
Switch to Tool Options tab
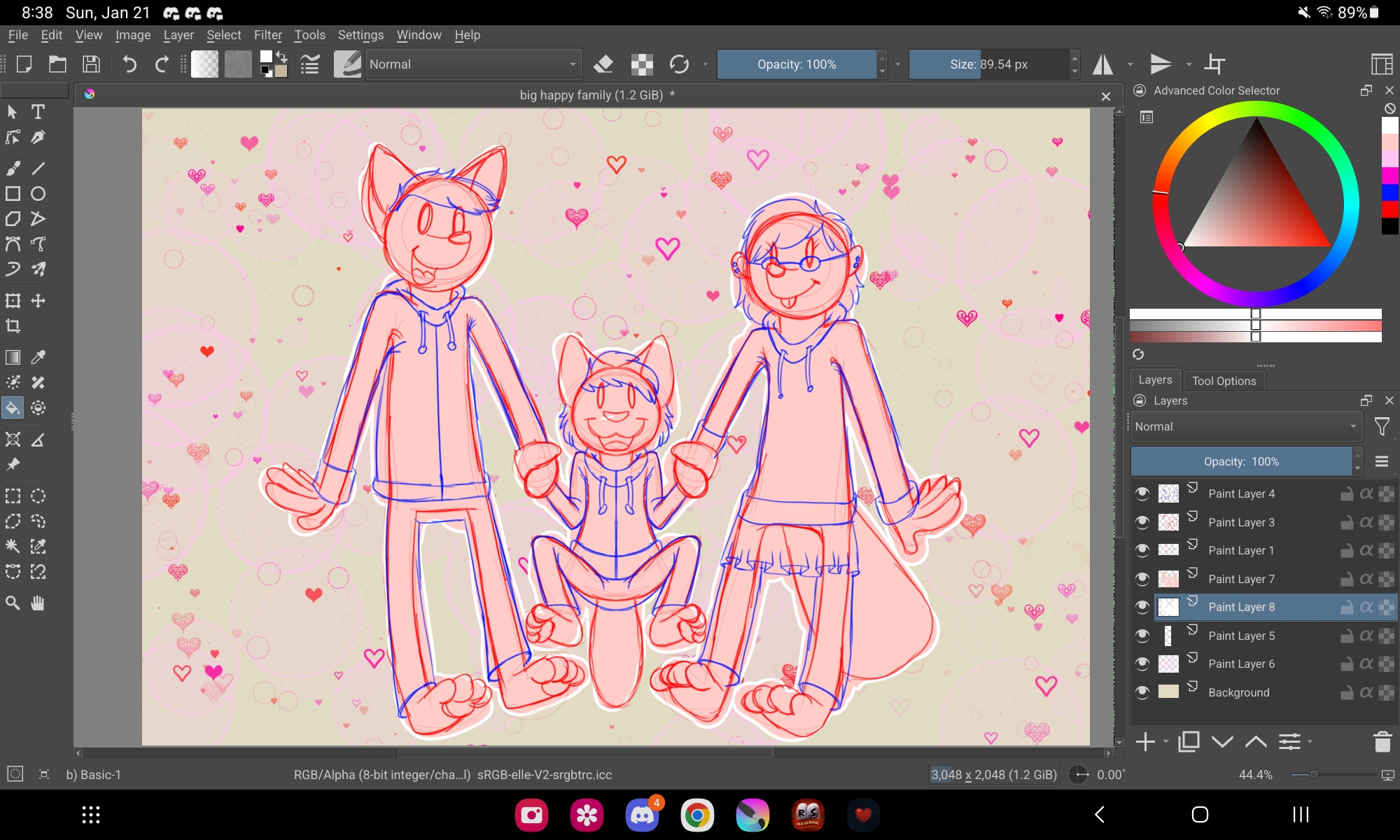coord(1224,381)
